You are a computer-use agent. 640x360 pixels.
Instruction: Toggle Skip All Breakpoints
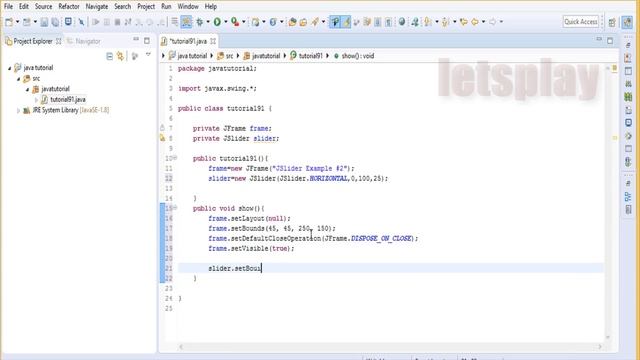(x=81, y=22)
